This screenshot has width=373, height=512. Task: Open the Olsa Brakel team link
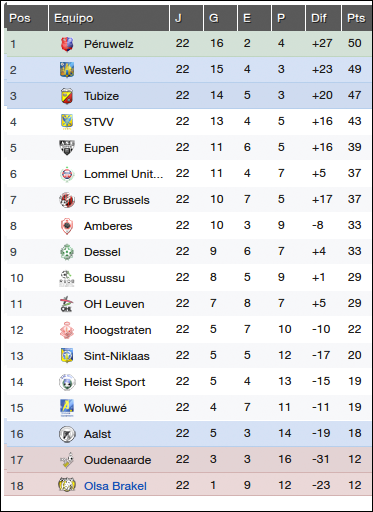115,486
